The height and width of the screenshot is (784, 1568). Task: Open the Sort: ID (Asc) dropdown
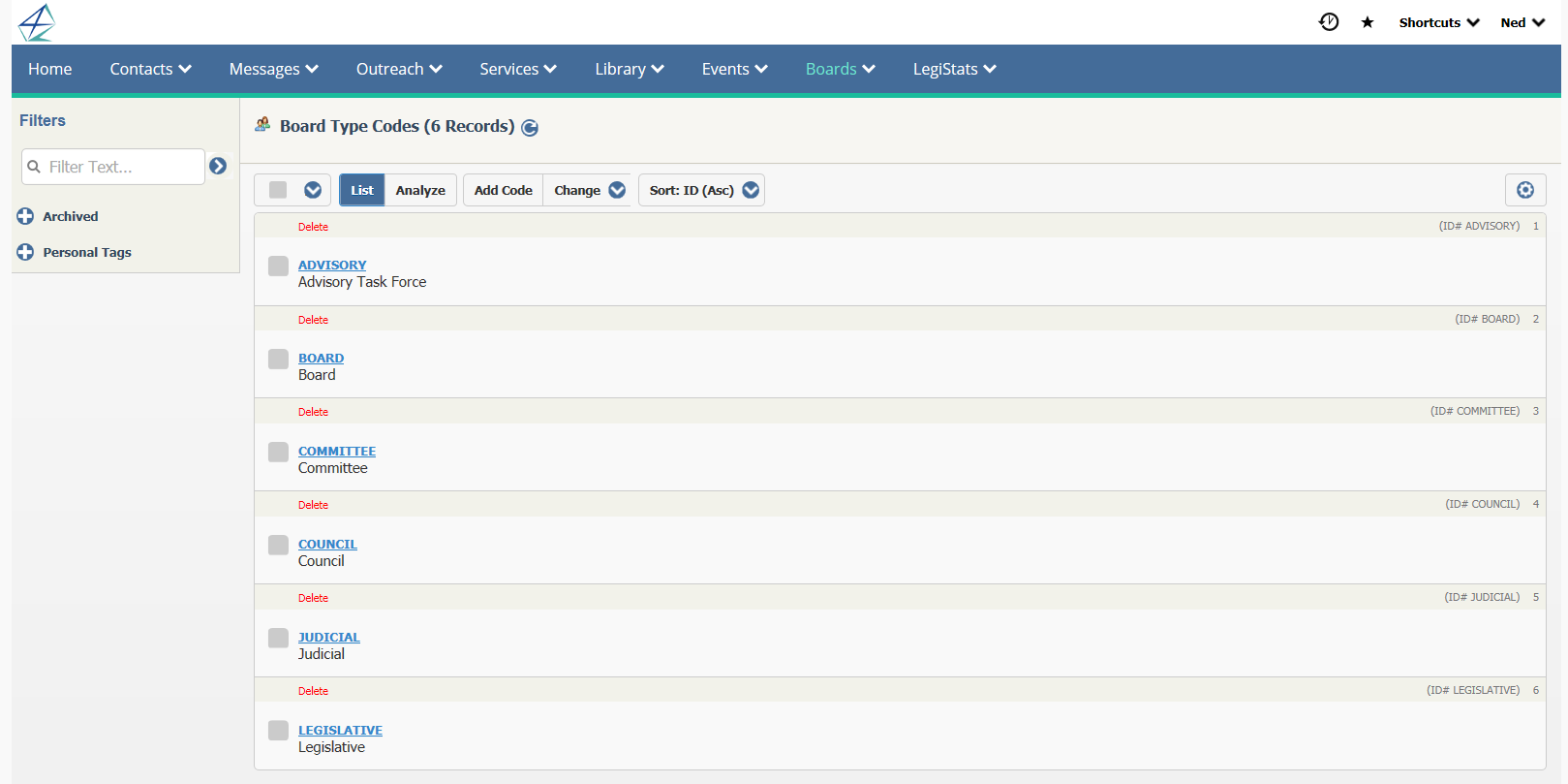702,190
